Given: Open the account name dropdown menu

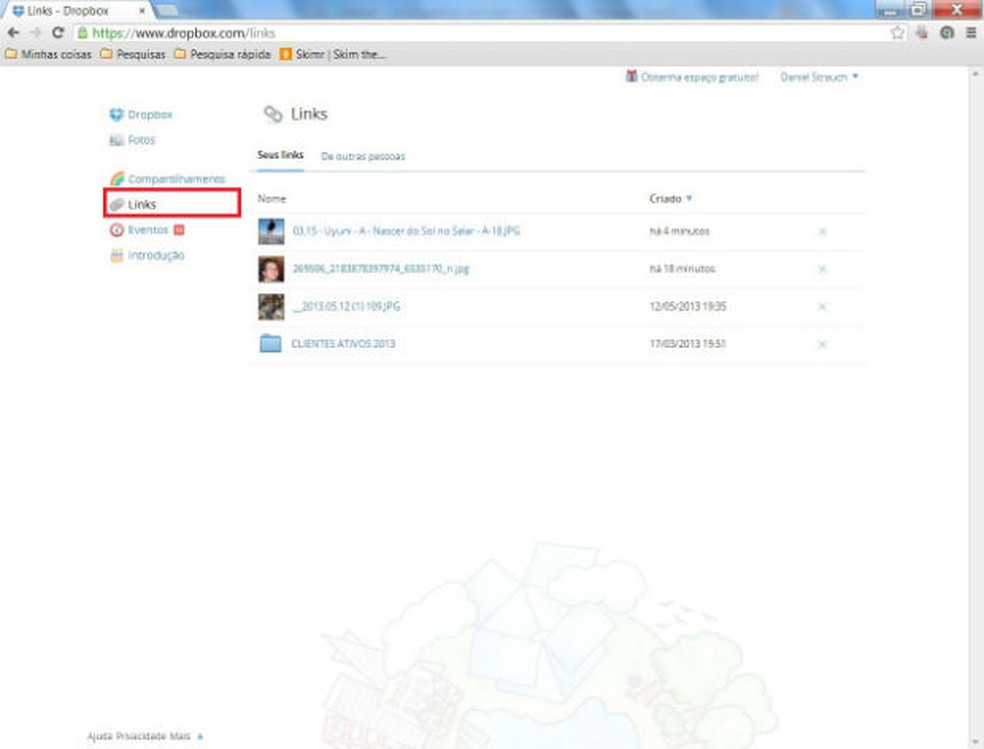Looking at the screenshot, I should tap(818, 77).
